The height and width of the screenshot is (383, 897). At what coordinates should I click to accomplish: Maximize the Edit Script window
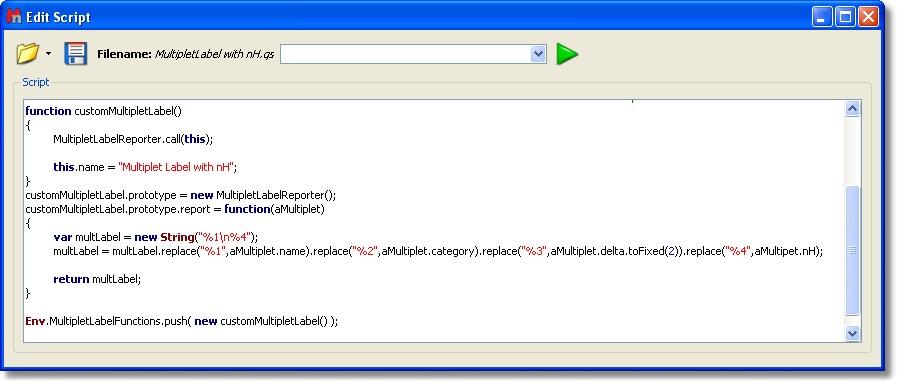tap(845, 17)
